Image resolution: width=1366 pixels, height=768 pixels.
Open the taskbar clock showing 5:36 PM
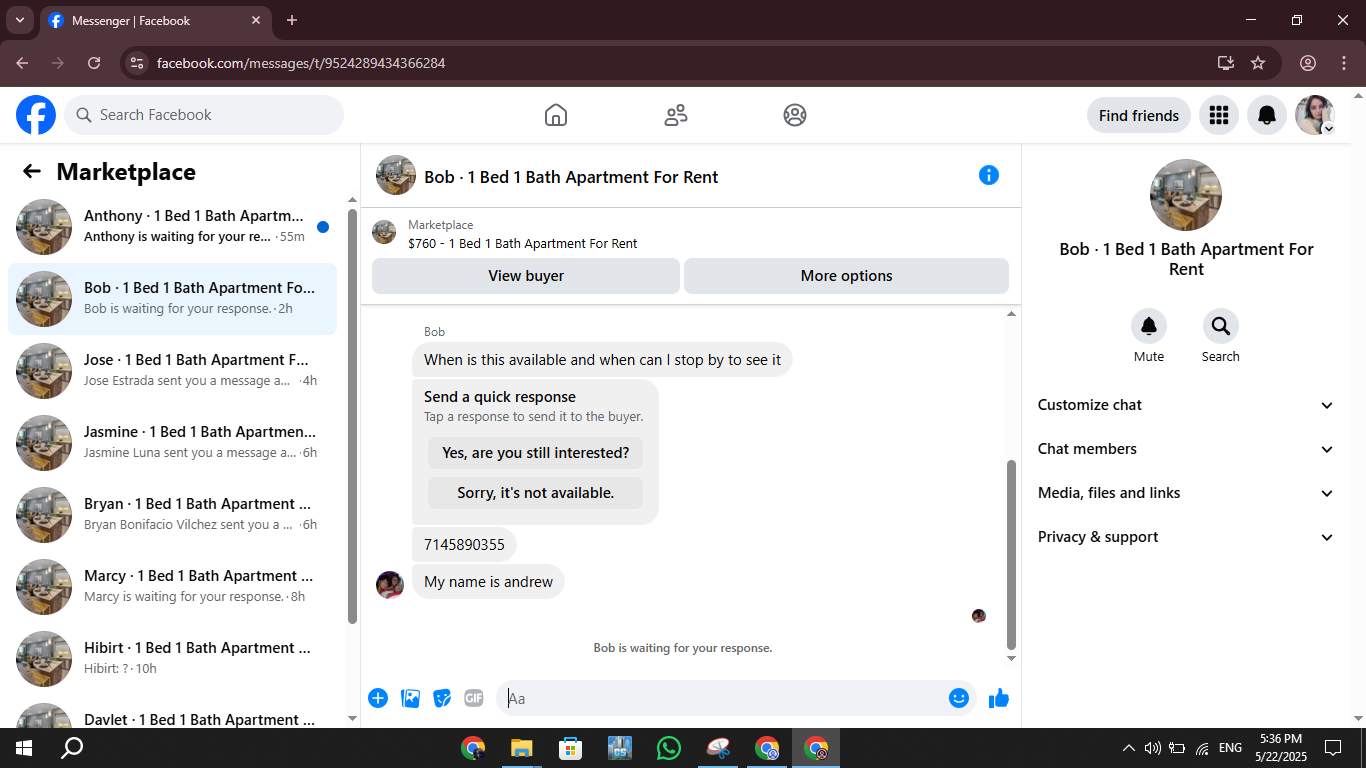tap(1281, 748)
